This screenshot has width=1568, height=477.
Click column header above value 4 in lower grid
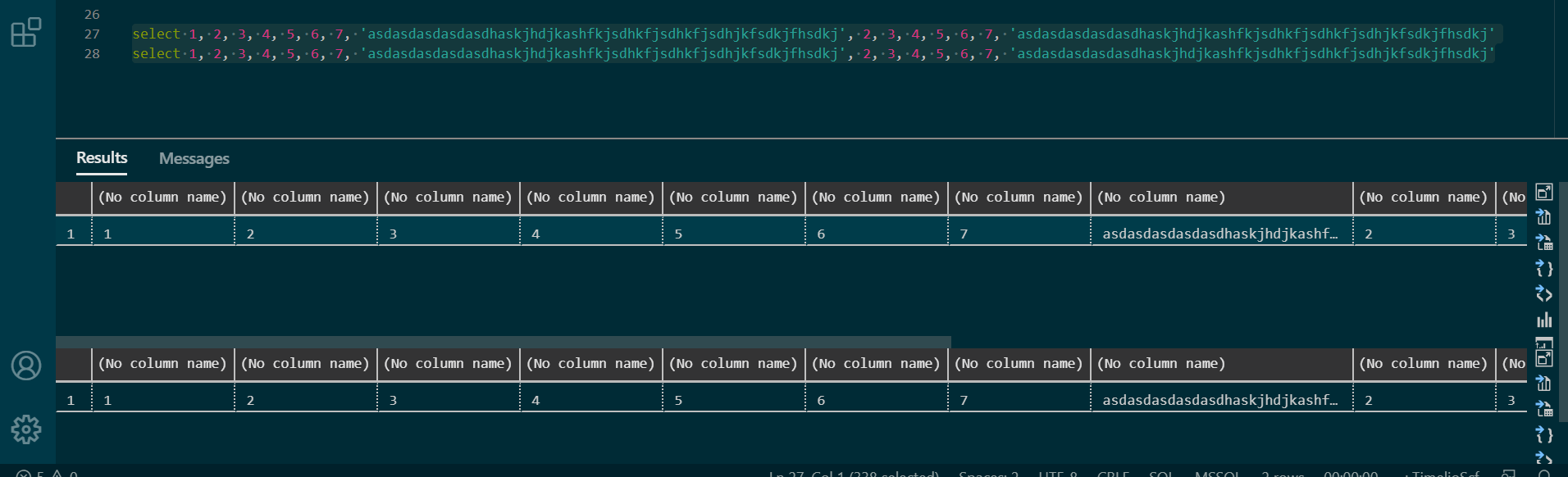click(591, 364)
